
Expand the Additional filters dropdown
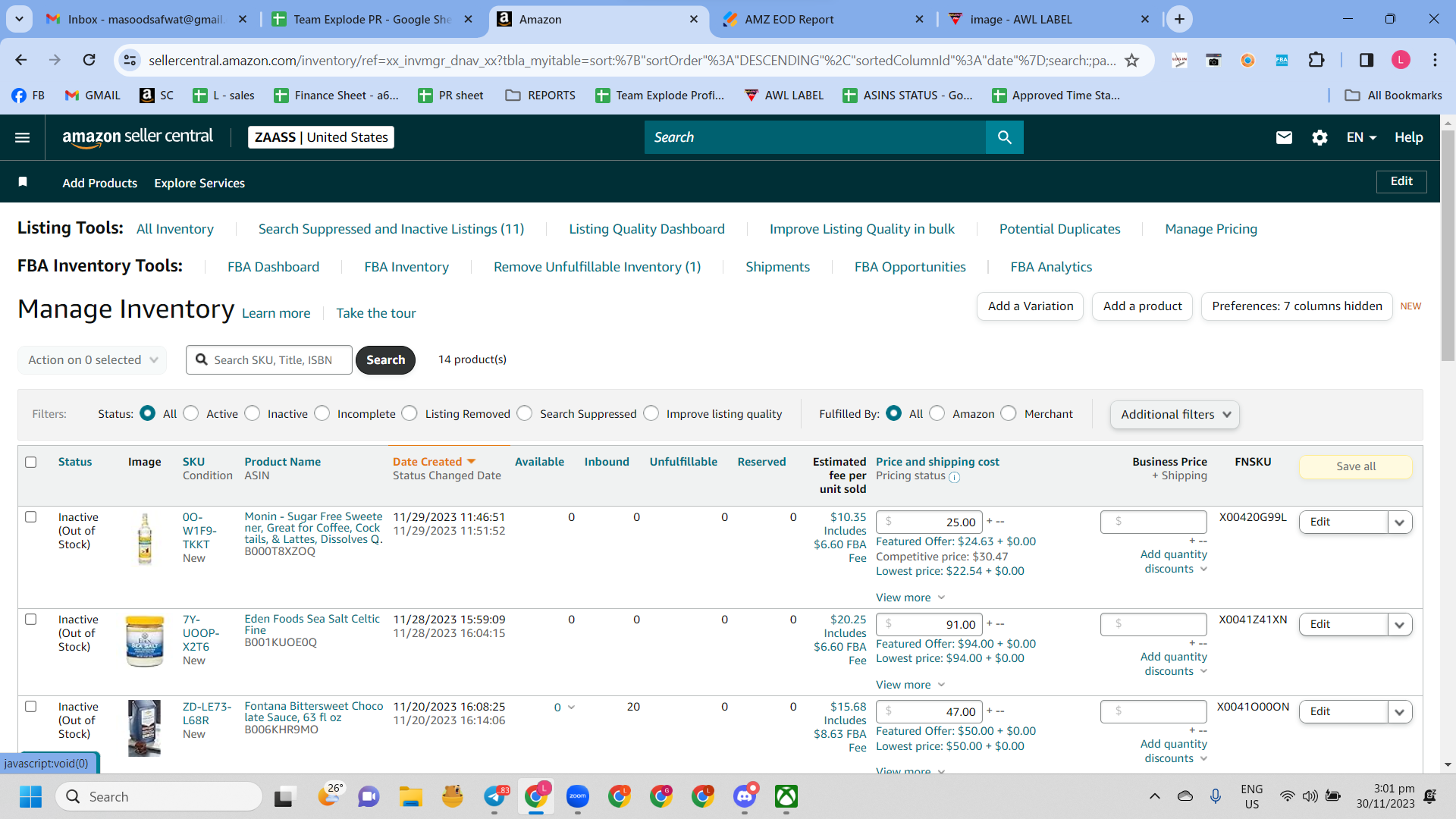tap(1175, 414)
